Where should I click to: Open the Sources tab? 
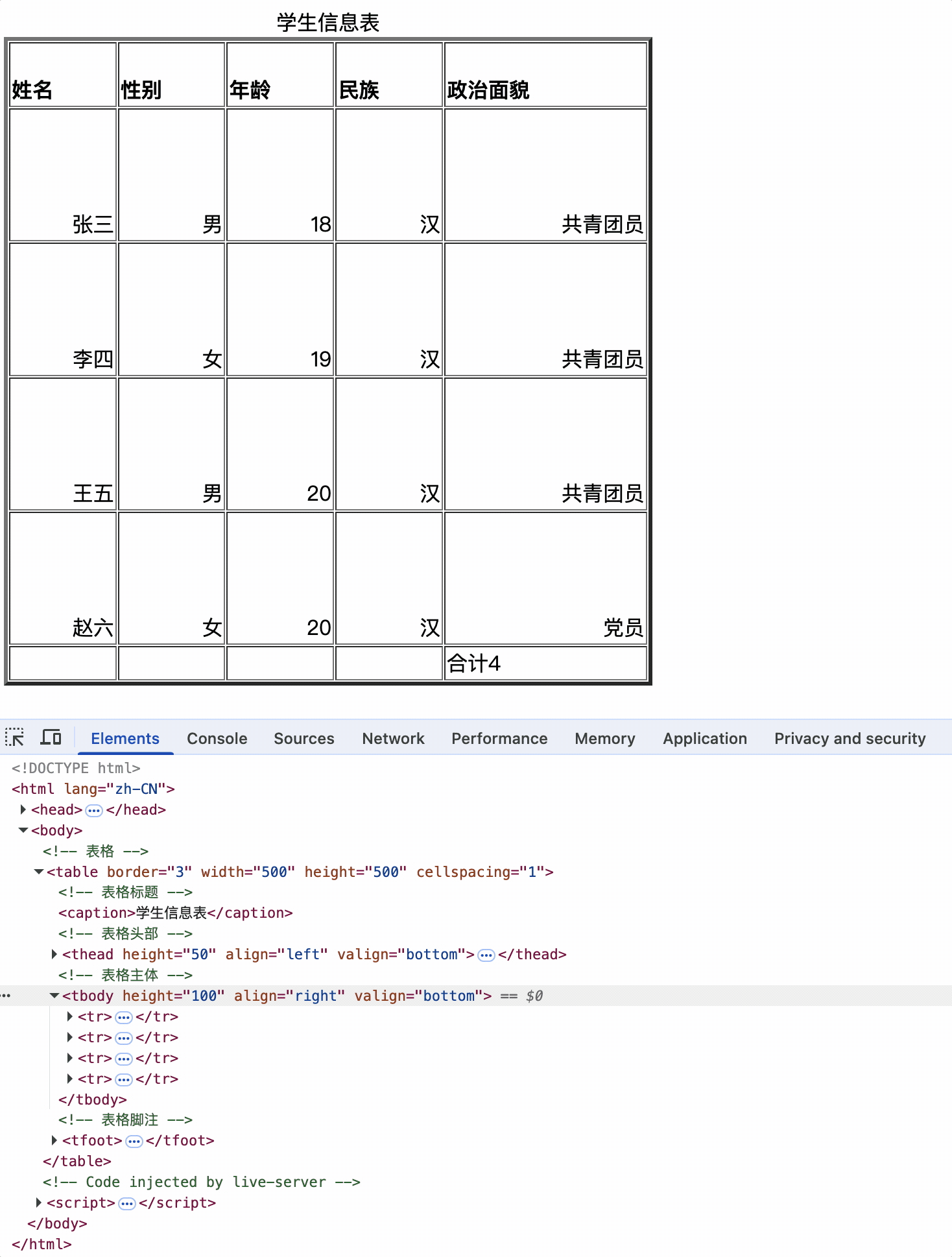click(x=304, y=738)
